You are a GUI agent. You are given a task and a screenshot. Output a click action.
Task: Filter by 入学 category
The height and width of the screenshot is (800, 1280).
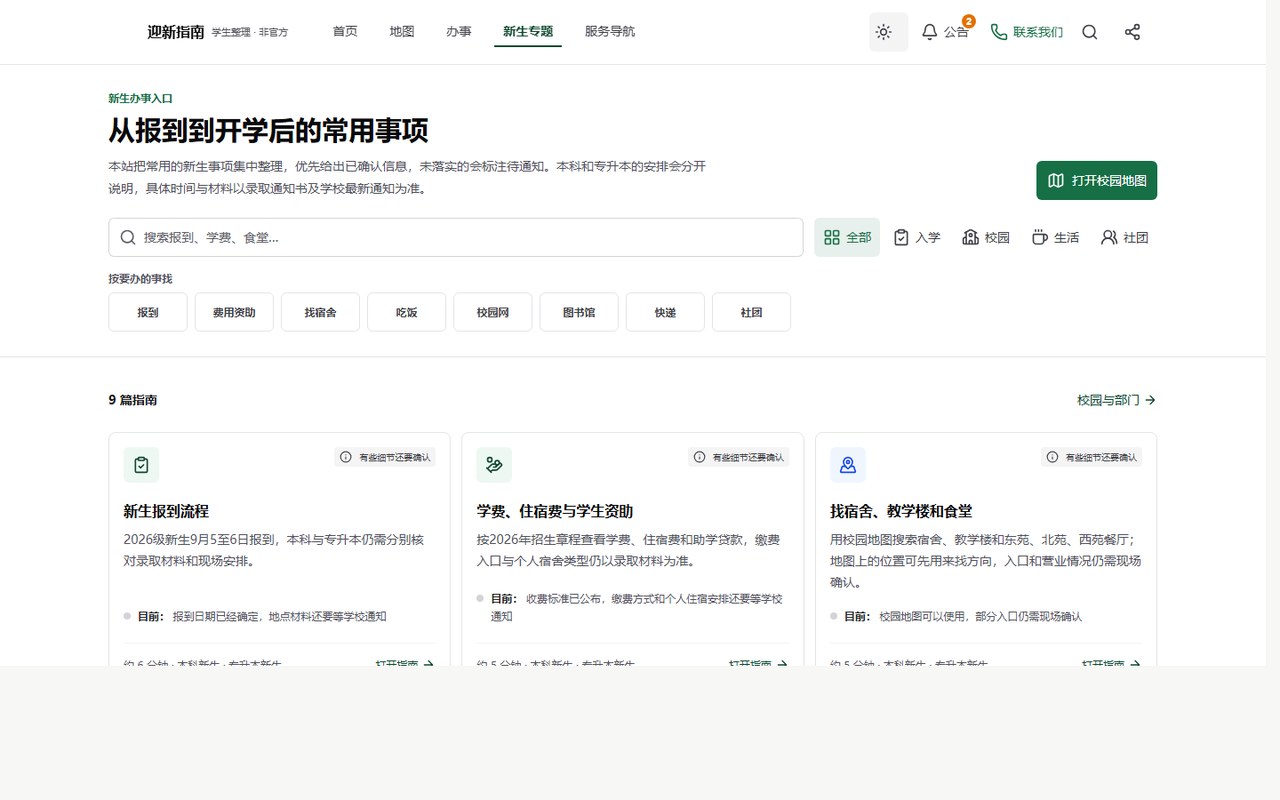coord(917,237)
